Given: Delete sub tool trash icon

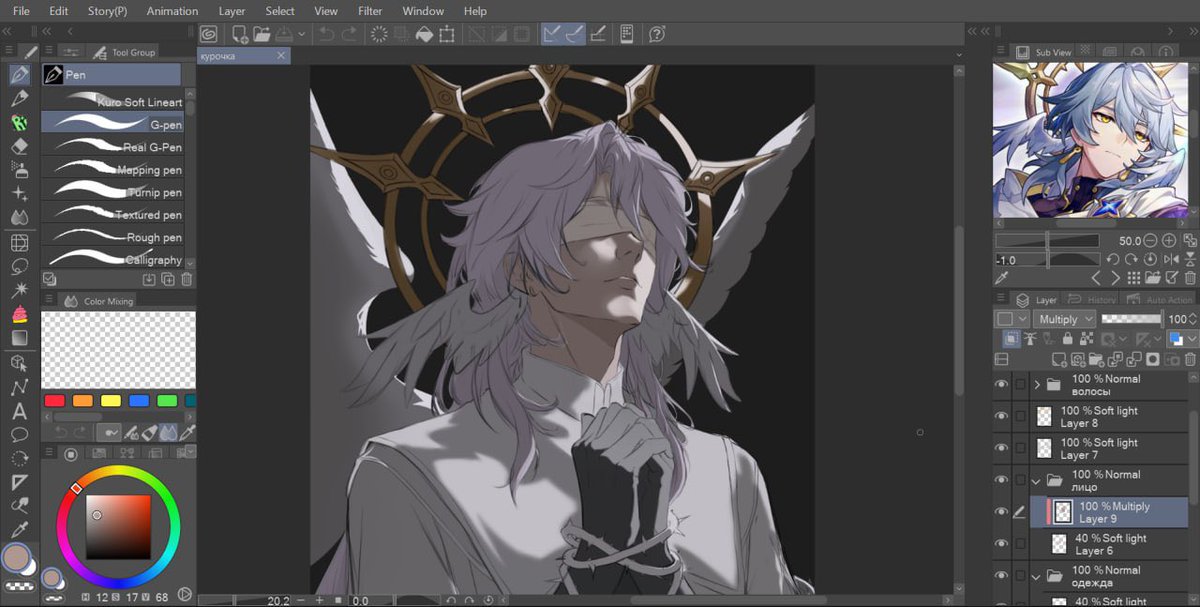Looking at the screenshot, I should pos(187,280).
